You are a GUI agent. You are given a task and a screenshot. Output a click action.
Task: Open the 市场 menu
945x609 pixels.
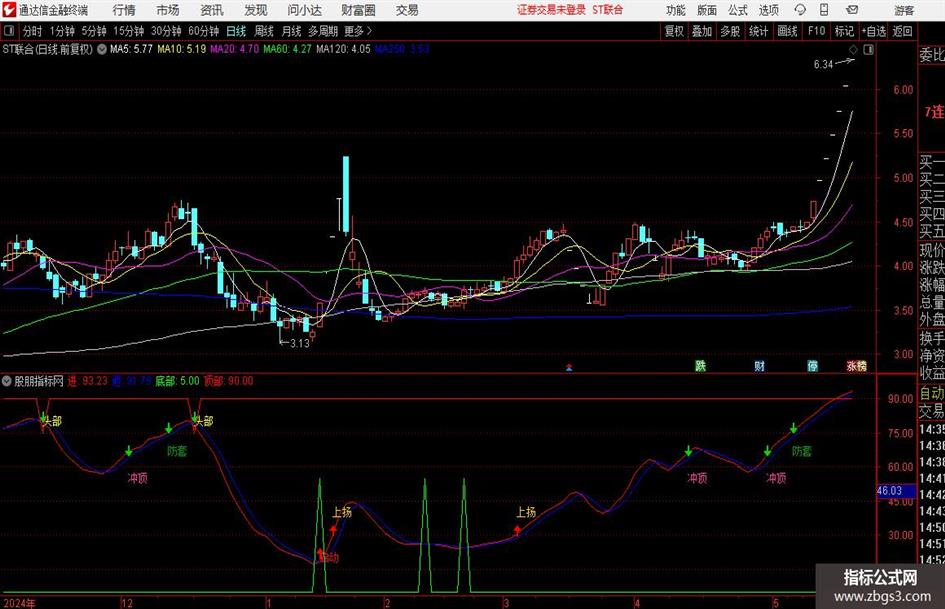pos(168,10)
